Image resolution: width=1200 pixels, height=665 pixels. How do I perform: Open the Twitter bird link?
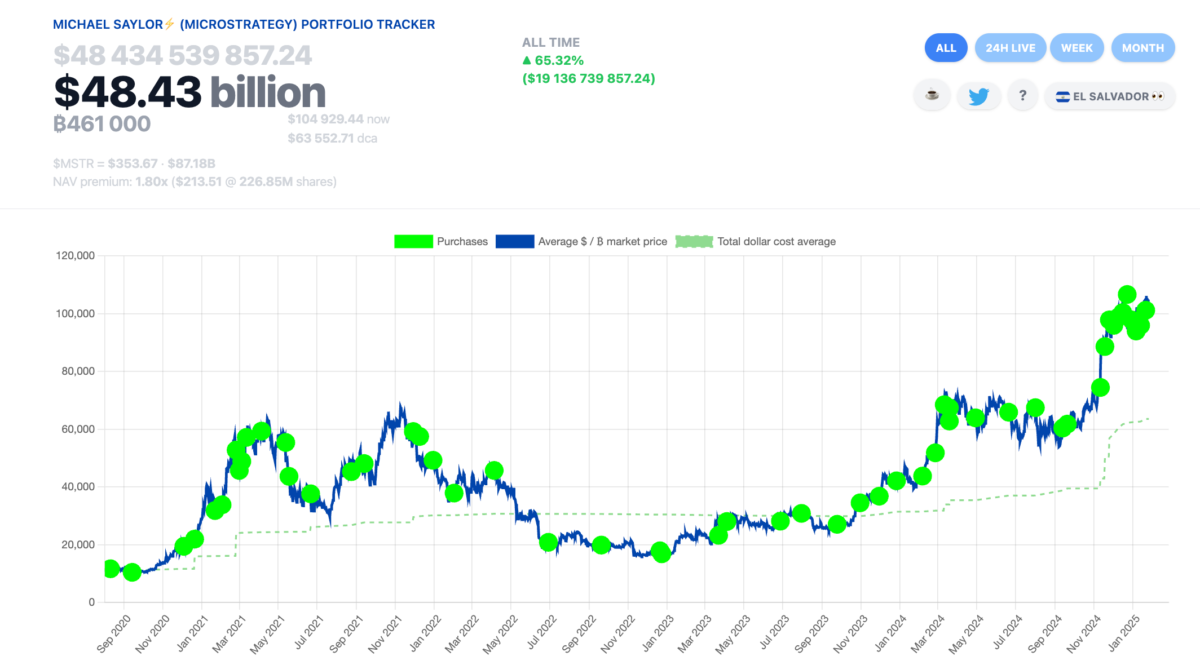tap(978, 96)
